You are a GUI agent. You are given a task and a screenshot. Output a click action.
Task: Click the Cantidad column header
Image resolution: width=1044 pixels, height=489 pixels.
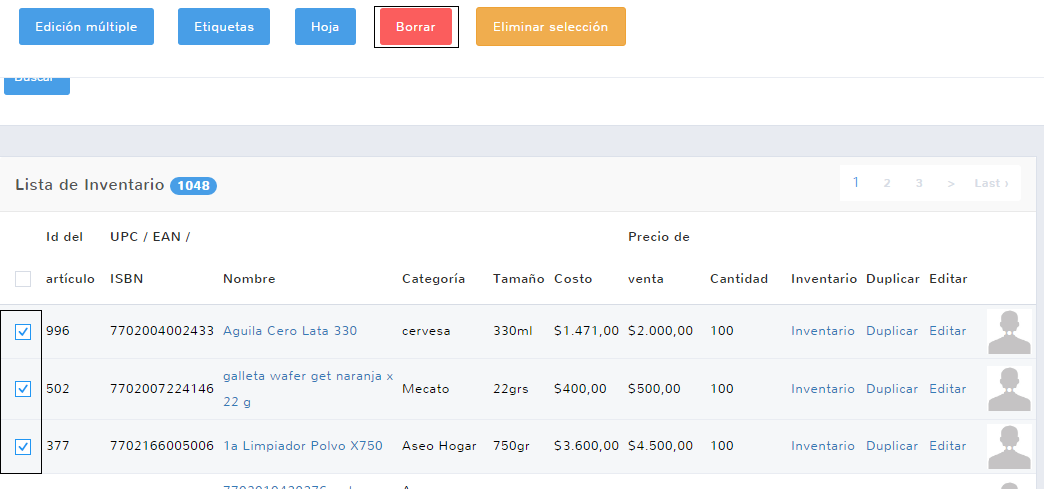coord(739,279)
